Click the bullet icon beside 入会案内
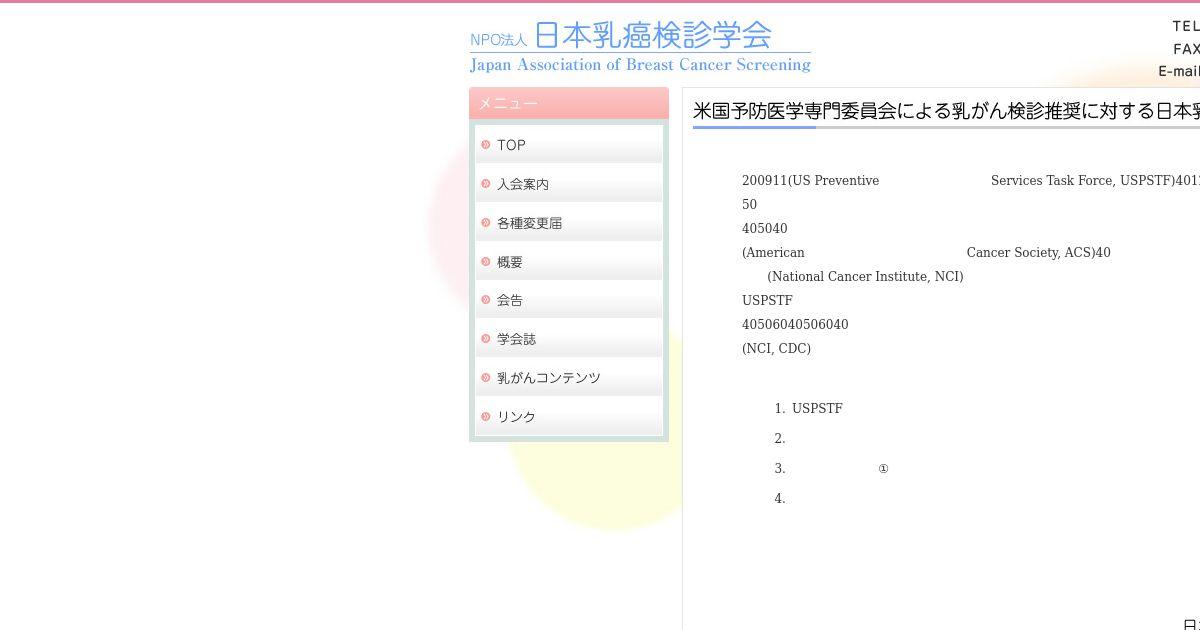Viewport: 1200px width, 630px height. click(486, 184)
